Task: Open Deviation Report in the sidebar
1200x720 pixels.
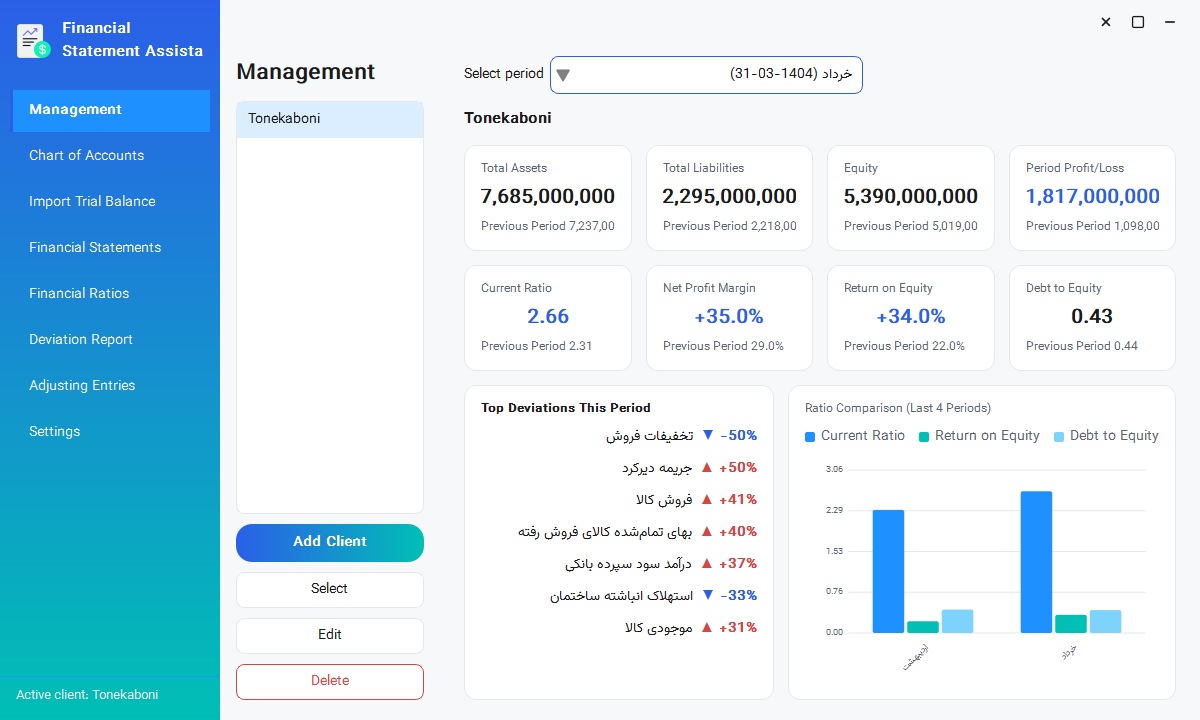Action: point(111,340)
